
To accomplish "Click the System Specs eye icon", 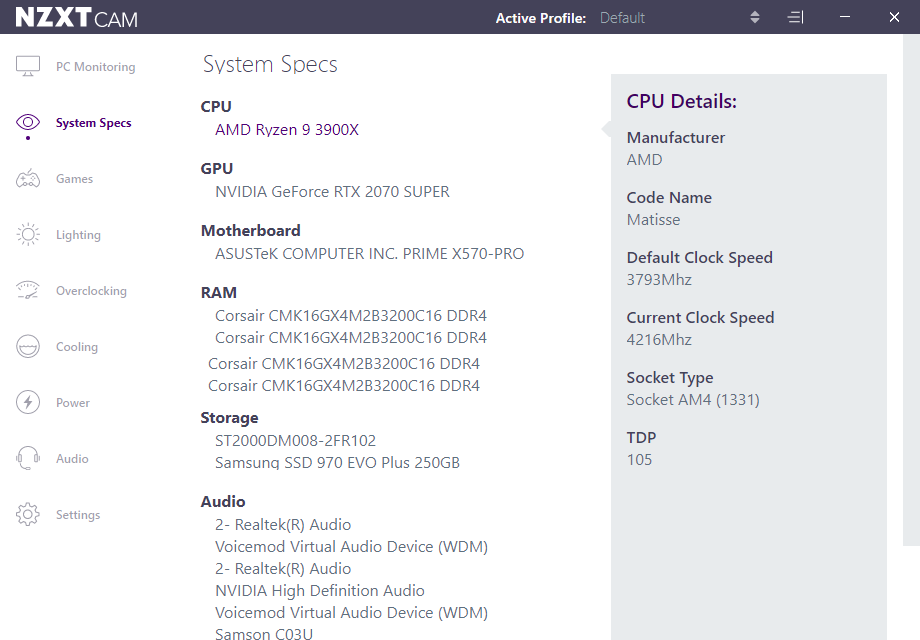I will (x=28, y=122).
